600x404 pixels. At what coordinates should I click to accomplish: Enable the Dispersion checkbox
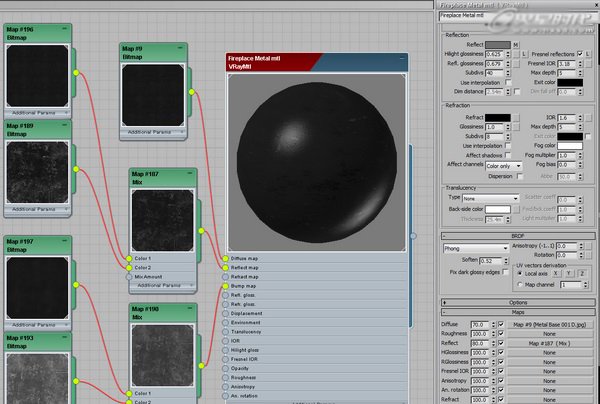point(520,176)
